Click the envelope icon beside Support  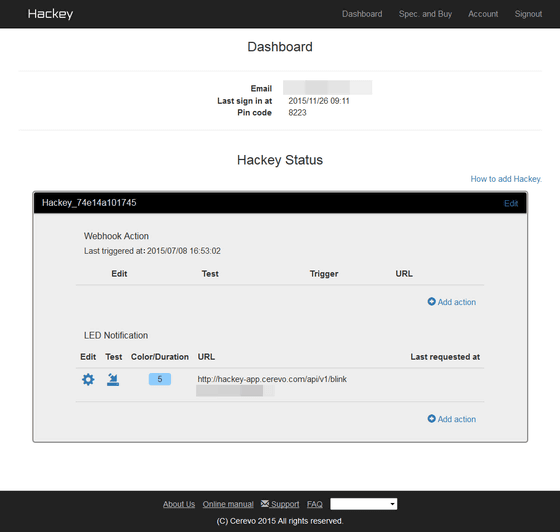(265, 503)
